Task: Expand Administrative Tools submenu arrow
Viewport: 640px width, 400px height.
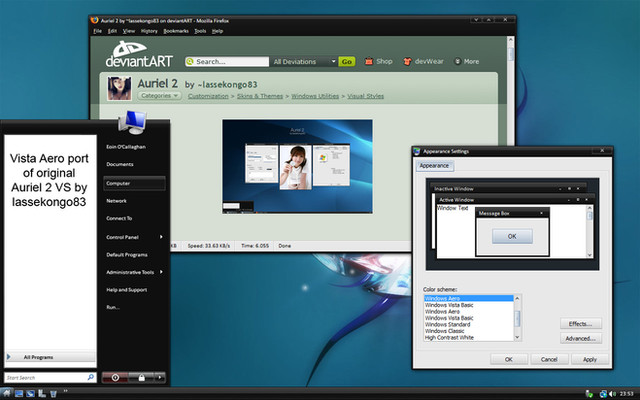Action: click(x=161, y=272)
